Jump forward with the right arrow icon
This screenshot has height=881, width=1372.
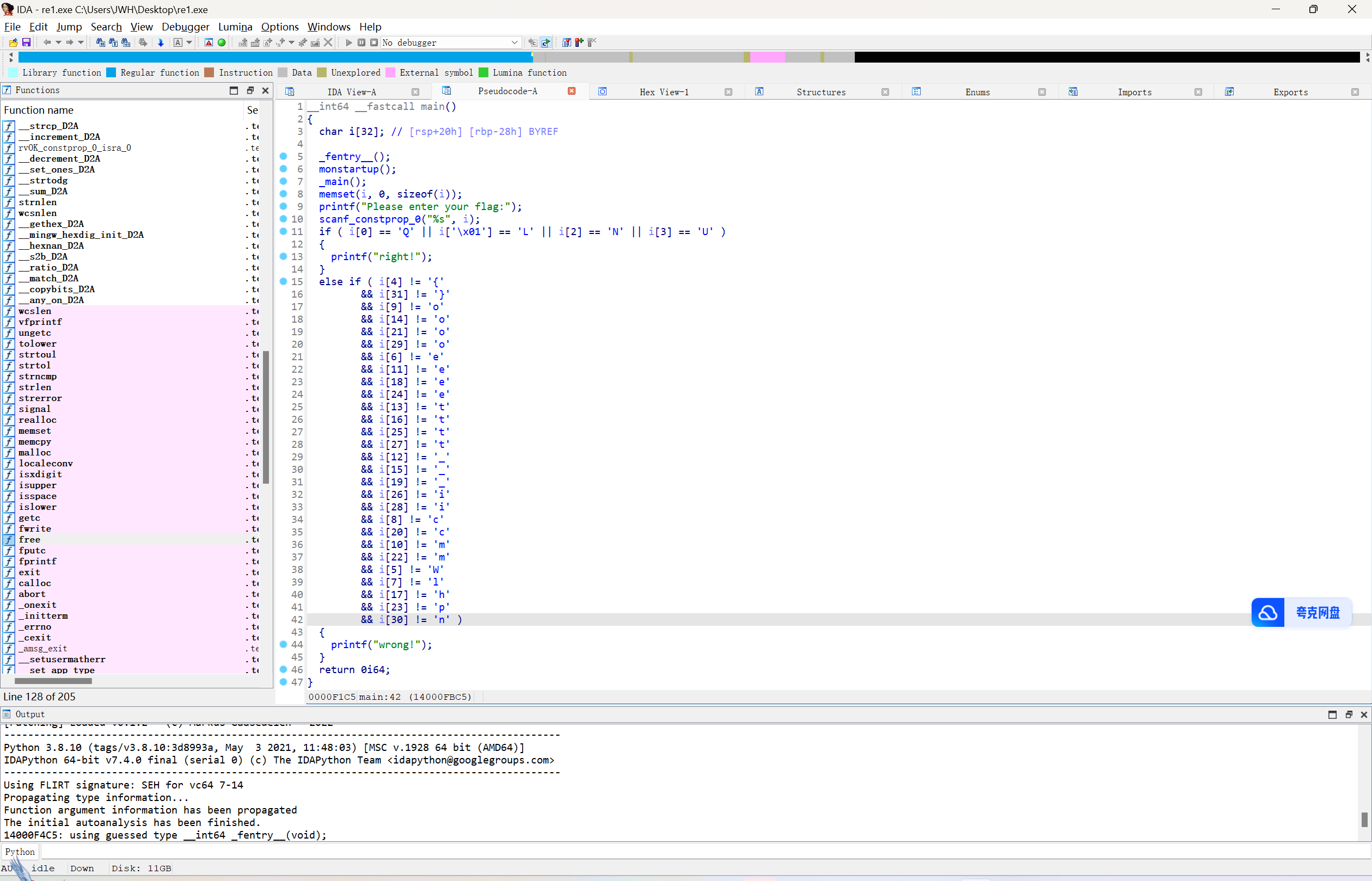(x=69, y=42)
